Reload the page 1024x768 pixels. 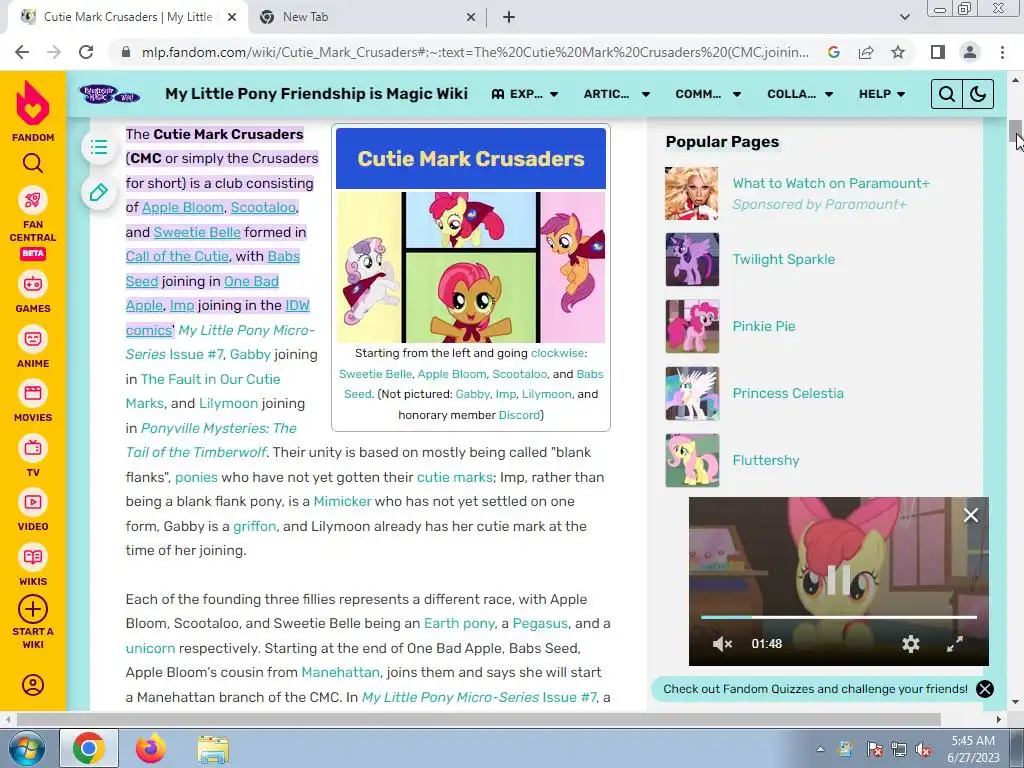point(86,52)
